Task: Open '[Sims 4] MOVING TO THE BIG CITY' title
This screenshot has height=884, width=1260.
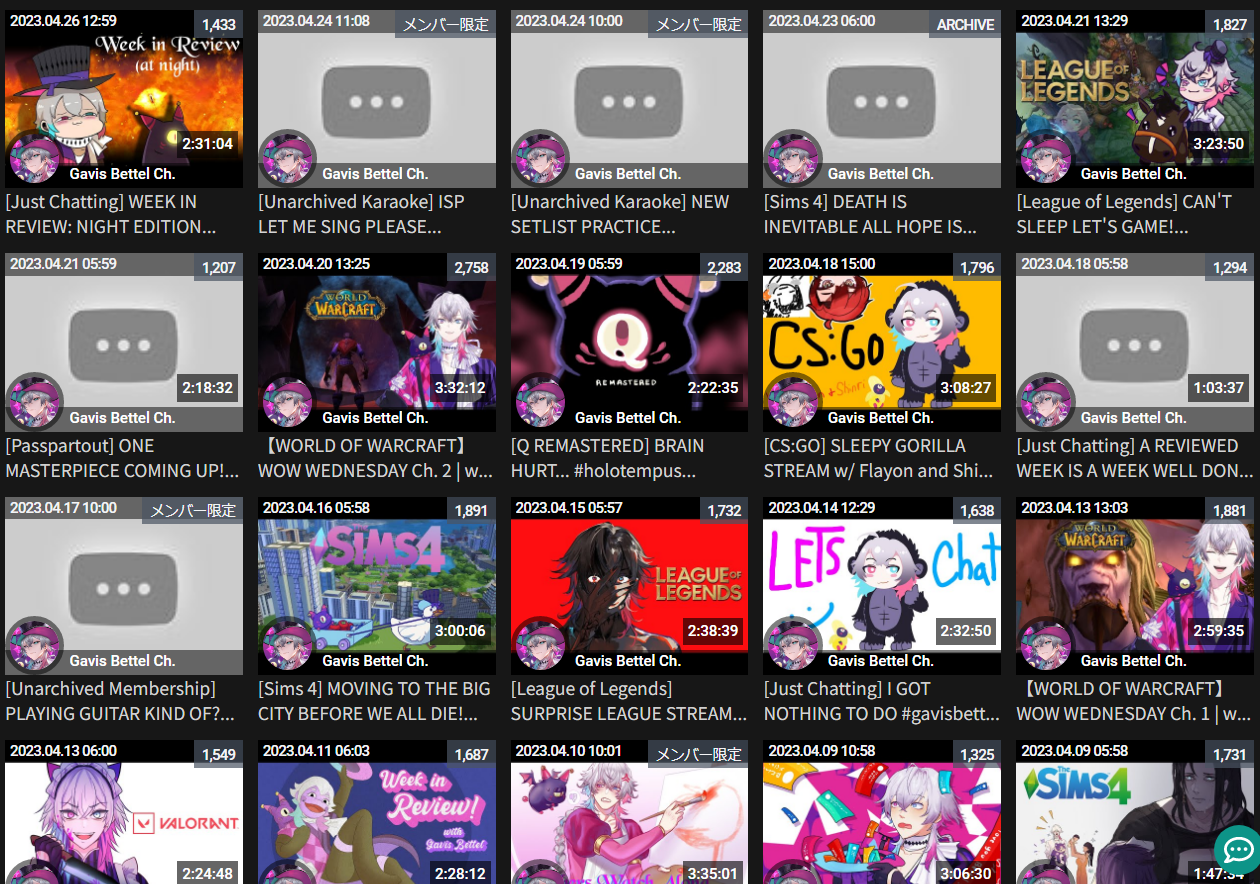Action: [x=375, y=701]
